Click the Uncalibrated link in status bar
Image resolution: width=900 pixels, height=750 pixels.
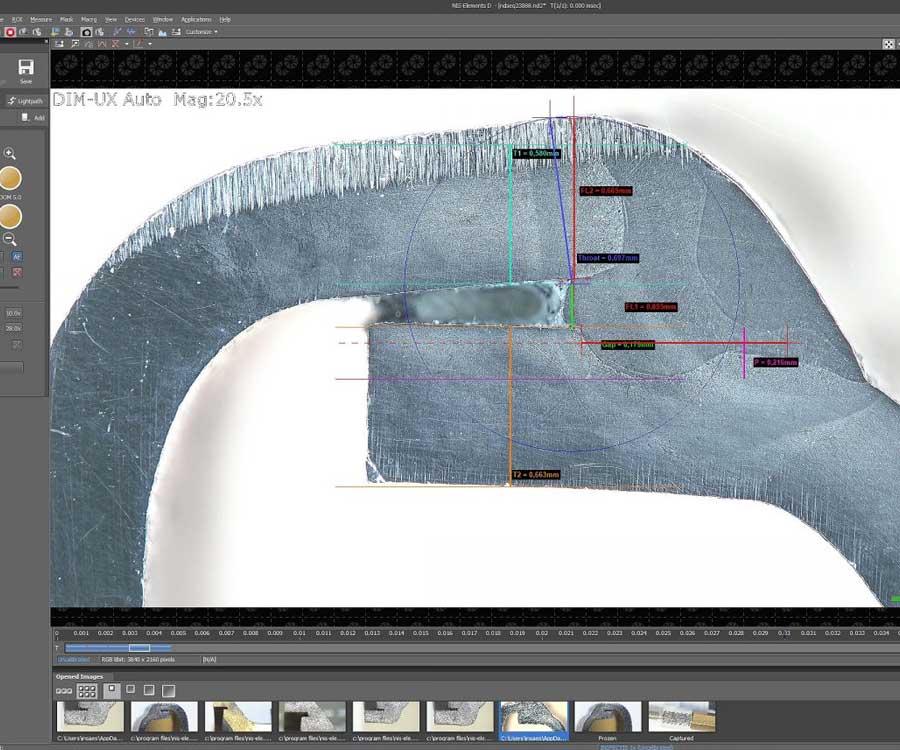[73, 660]
